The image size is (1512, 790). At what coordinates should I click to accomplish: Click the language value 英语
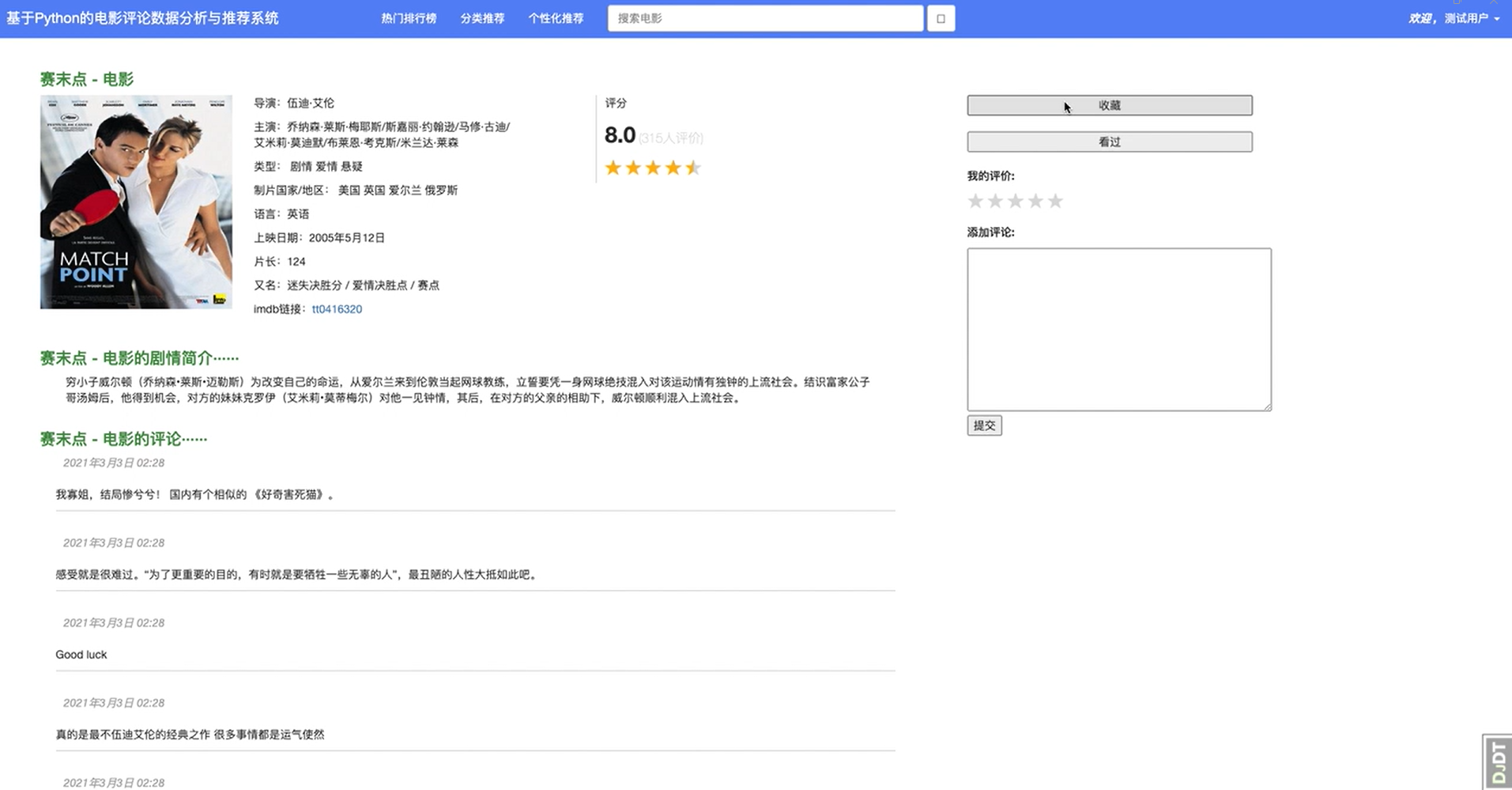click(x=298, y=214)
